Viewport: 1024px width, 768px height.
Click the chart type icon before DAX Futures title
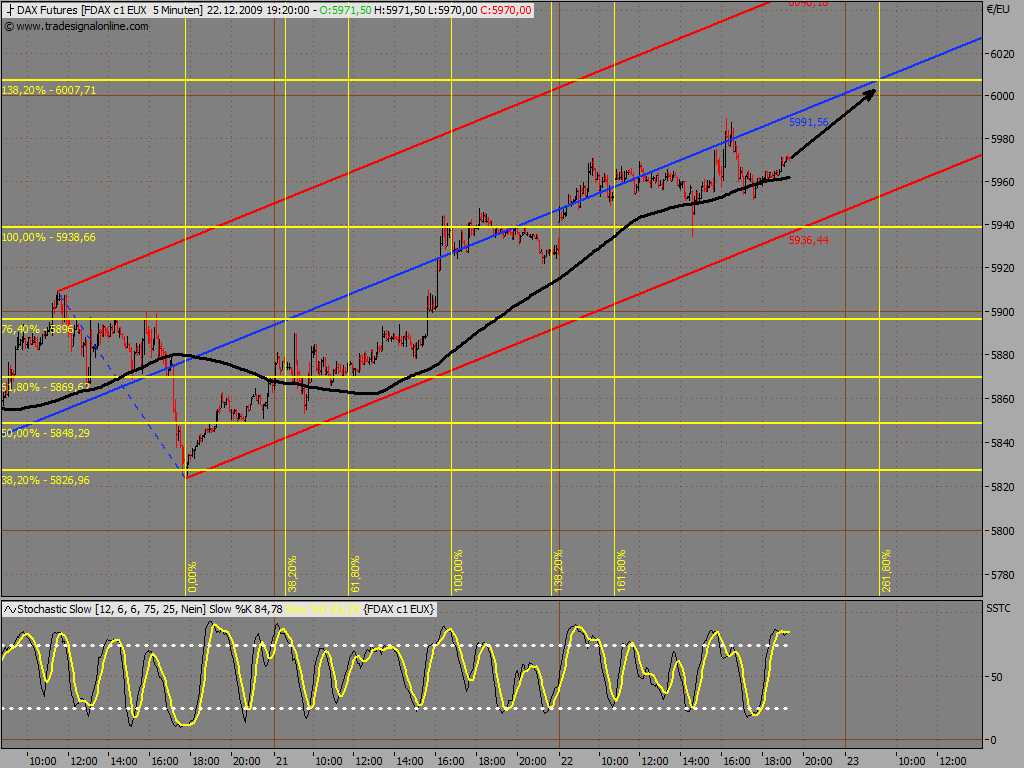tap(10, 10)
